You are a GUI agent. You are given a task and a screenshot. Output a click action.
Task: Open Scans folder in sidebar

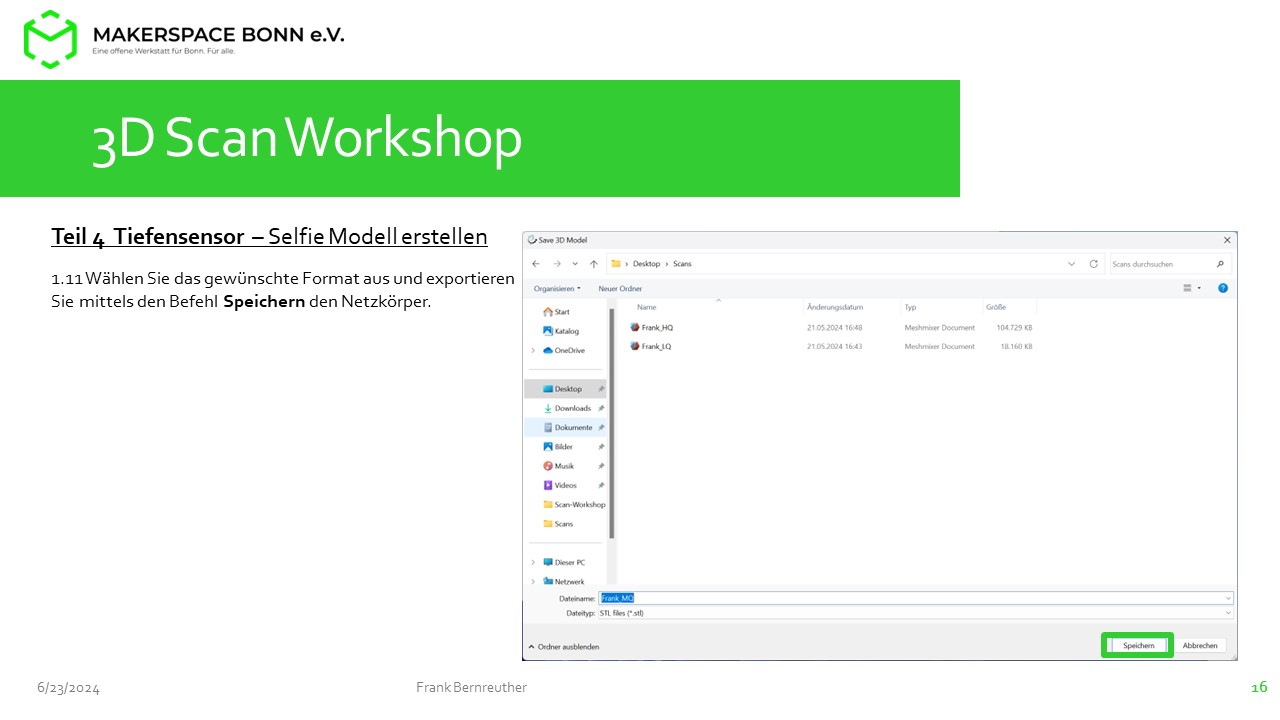pos(558,524)
